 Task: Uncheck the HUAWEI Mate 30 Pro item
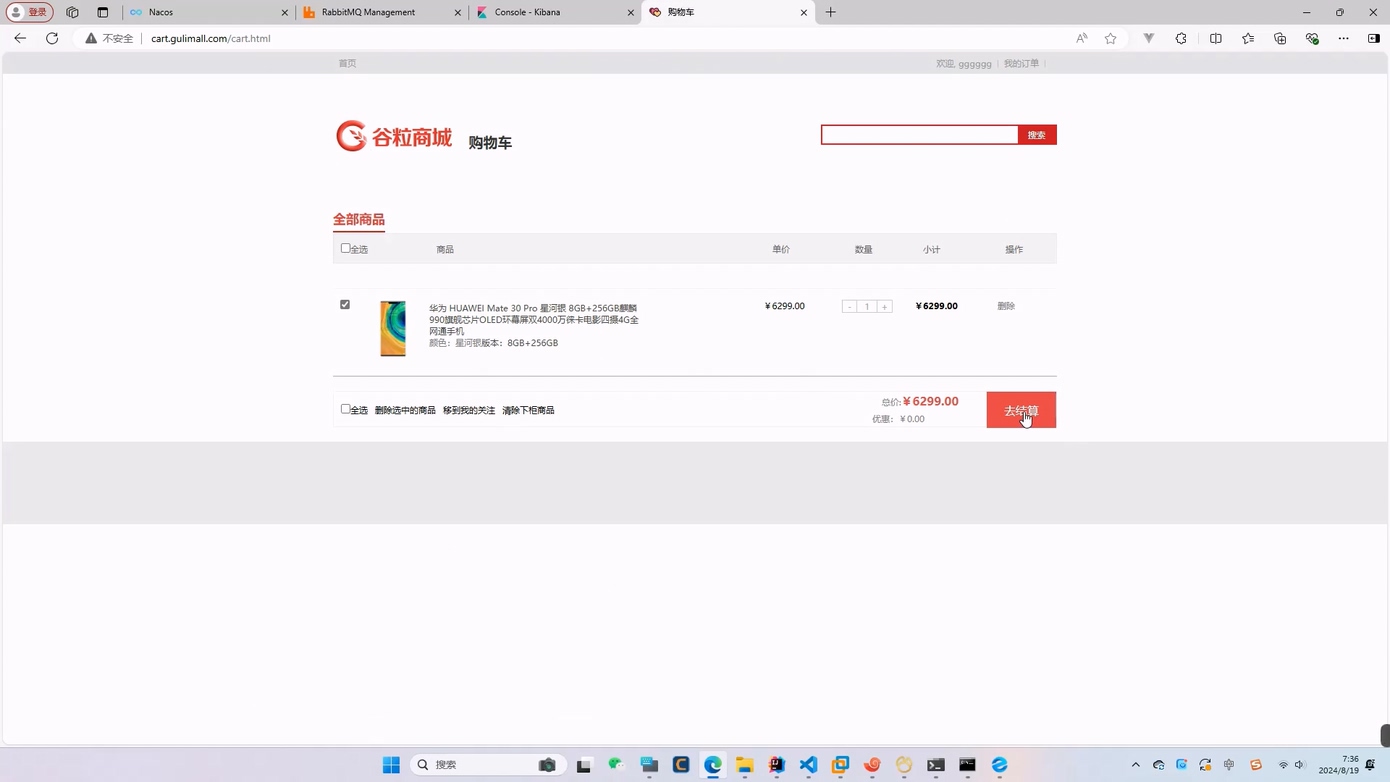[345, 304]
